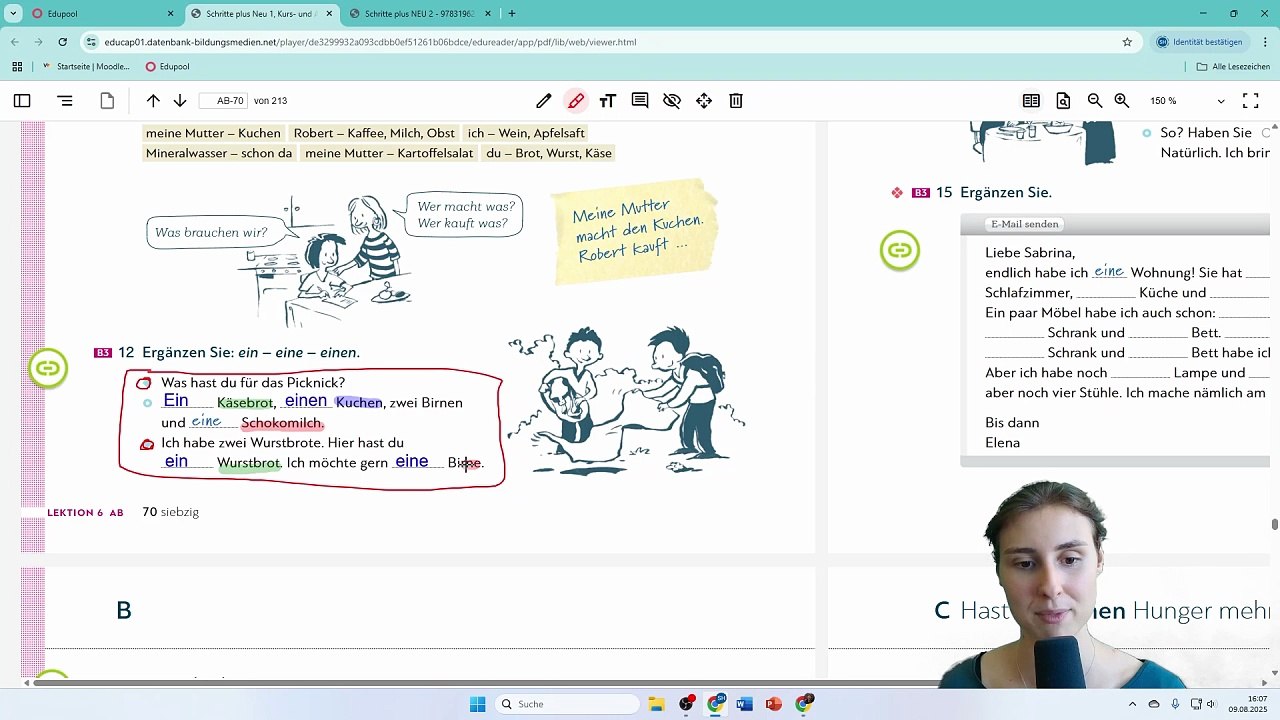Zoom in with the plus magnifier
The height and width of the screenshot is (720, 1280).
click(1122, 101)
